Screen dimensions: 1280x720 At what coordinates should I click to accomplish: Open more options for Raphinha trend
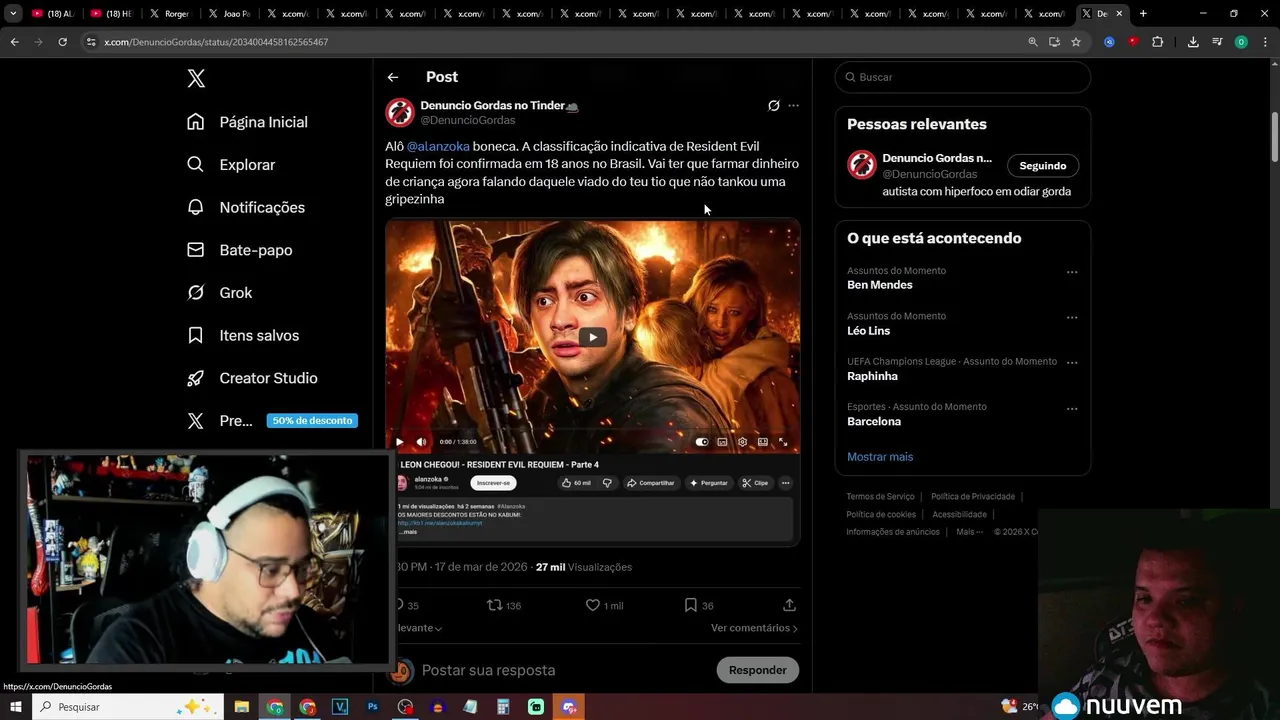coord(1072,363)
